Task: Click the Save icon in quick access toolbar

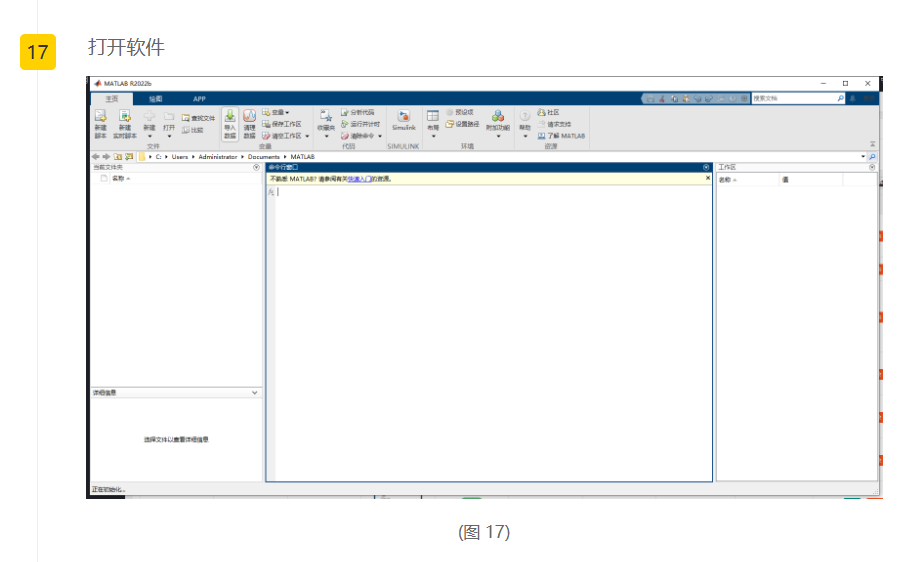Action: point(650,99)
